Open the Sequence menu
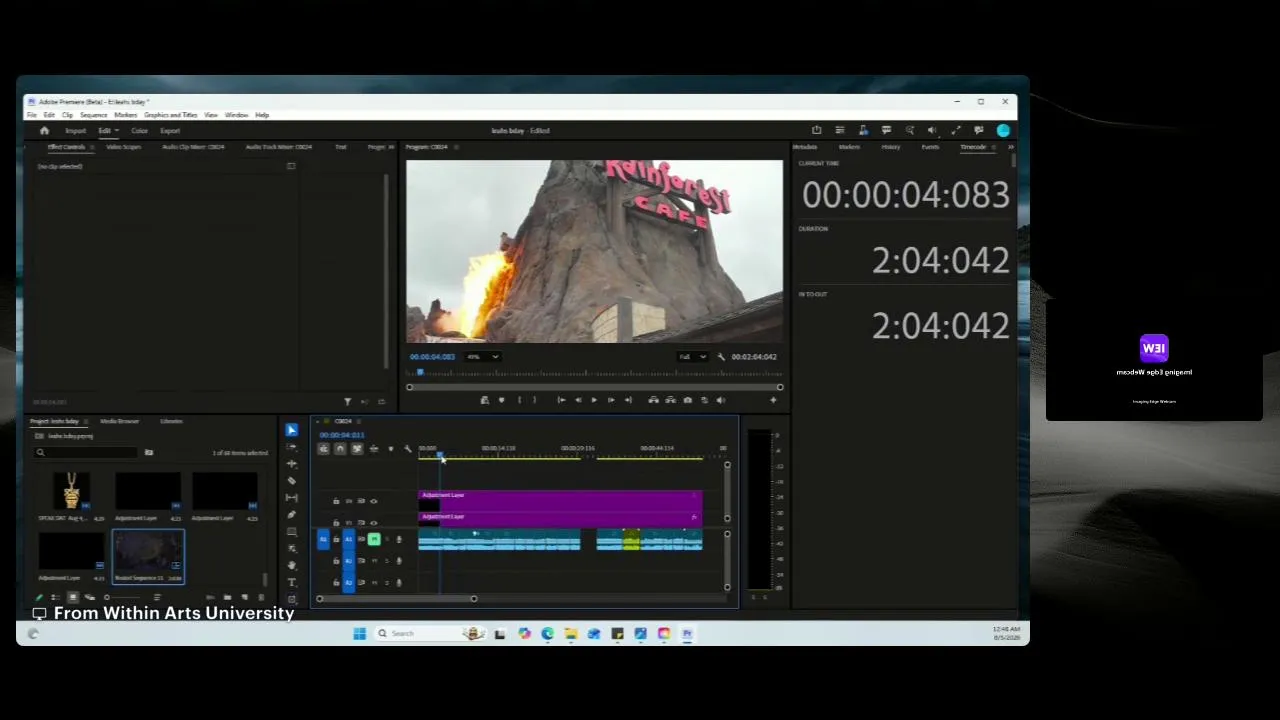1280x720 pixels. [93, 115]
